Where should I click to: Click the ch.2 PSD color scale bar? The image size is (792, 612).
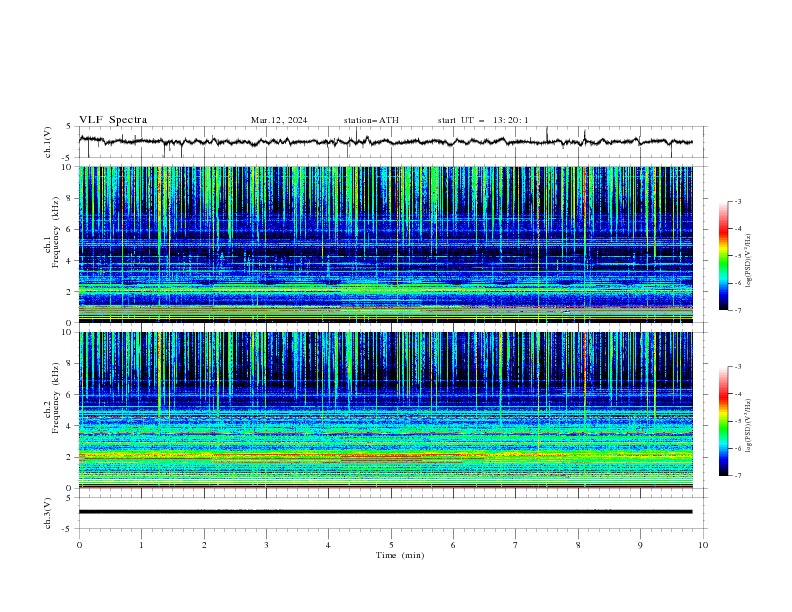pyautogui.click(x=724, y=421)
